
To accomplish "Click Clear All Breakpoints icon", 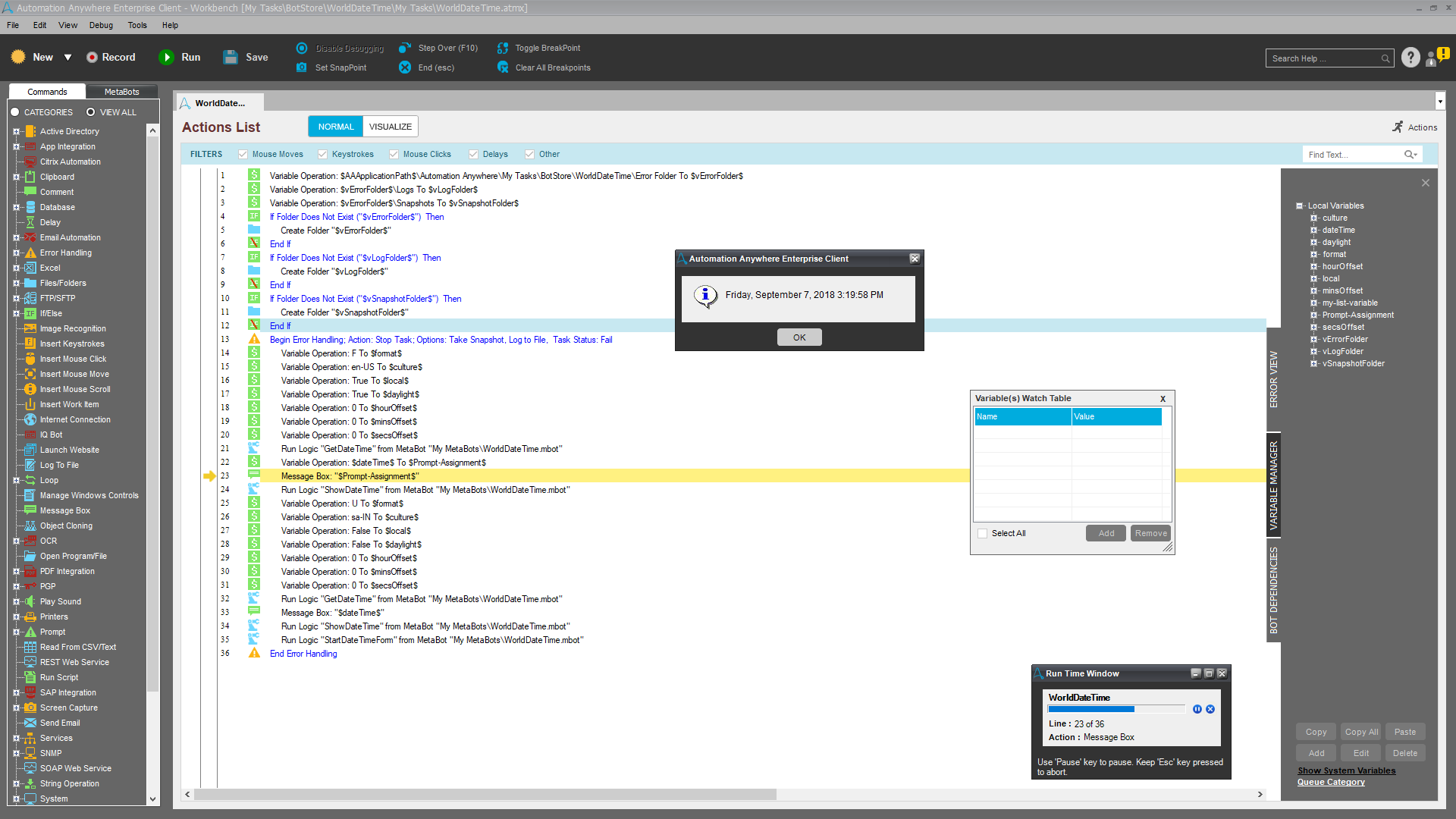I will pos(503,67).
